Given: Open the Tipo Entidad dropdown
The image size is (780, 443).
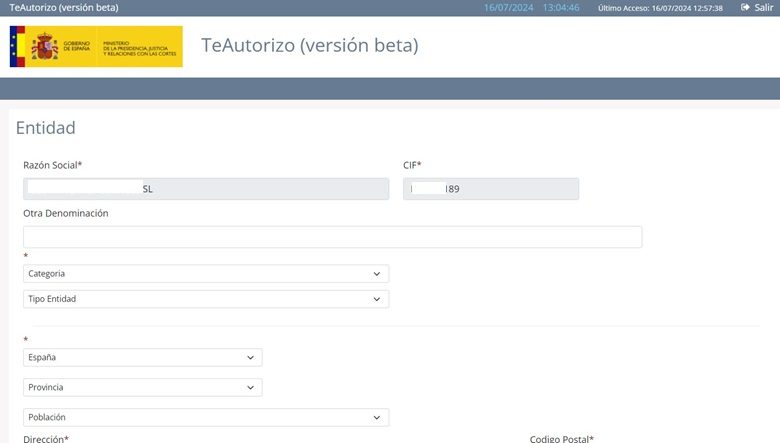Looking at the screenshot, I should point(206,299).
